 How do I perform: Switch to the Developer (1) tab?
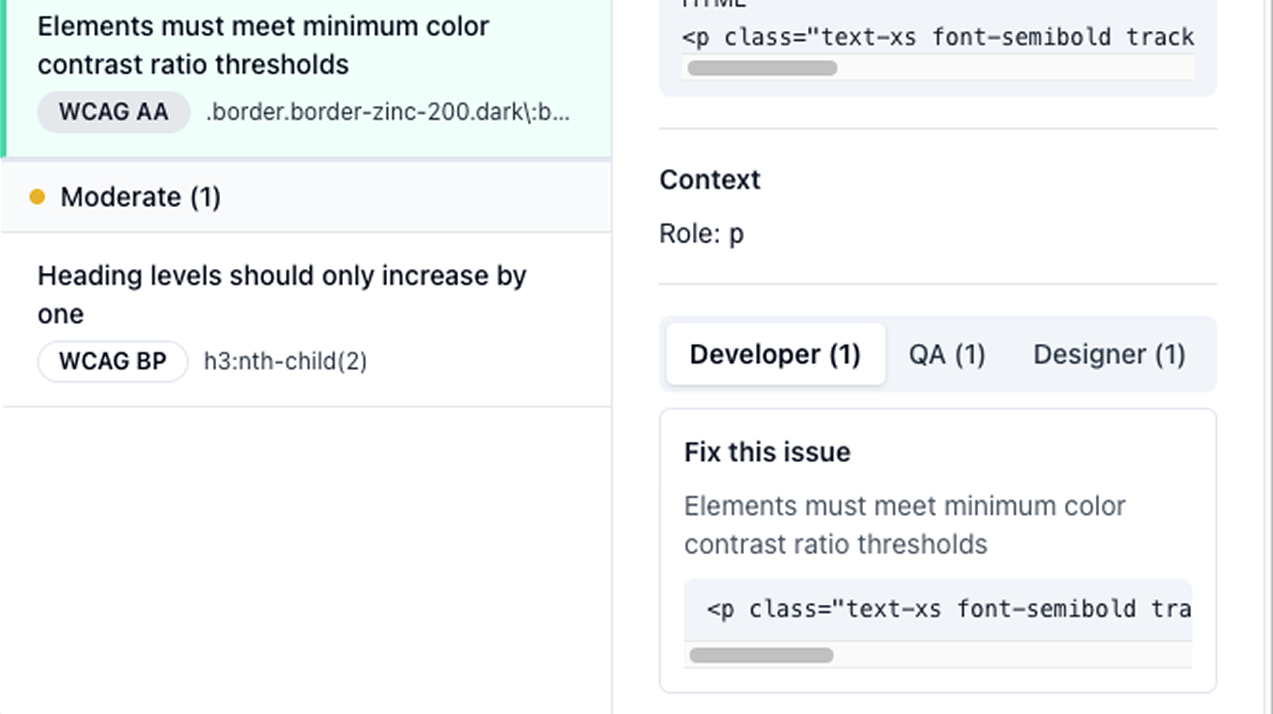(775, 354)
